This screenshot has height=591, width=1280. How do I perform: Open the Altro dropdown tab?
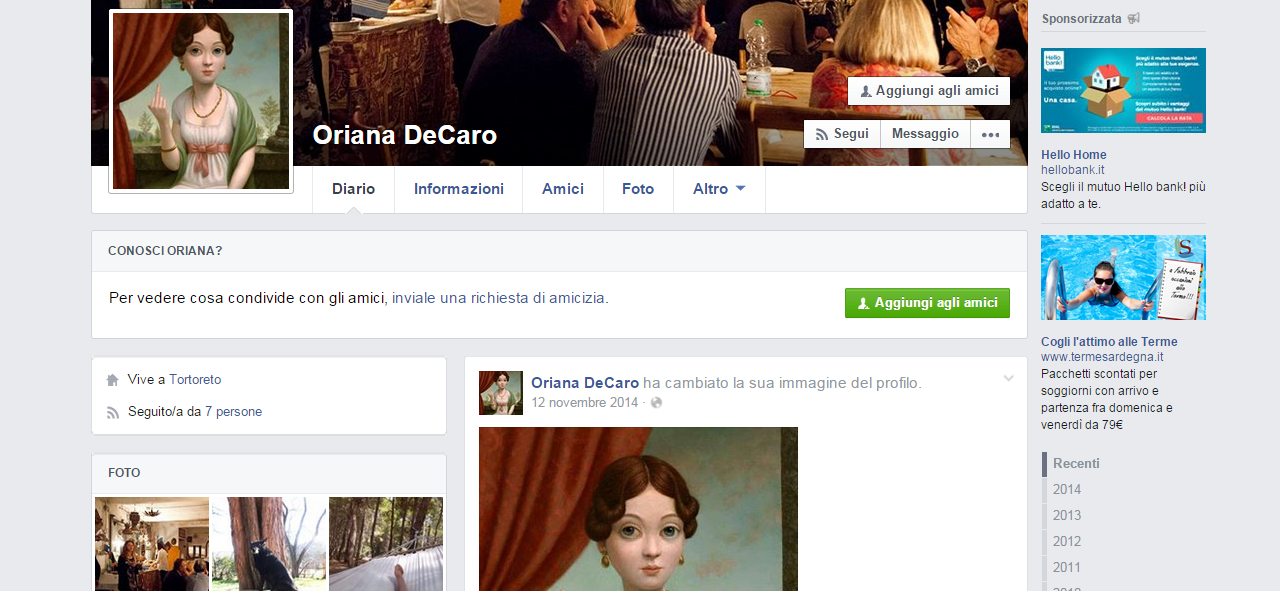point(719,189)
